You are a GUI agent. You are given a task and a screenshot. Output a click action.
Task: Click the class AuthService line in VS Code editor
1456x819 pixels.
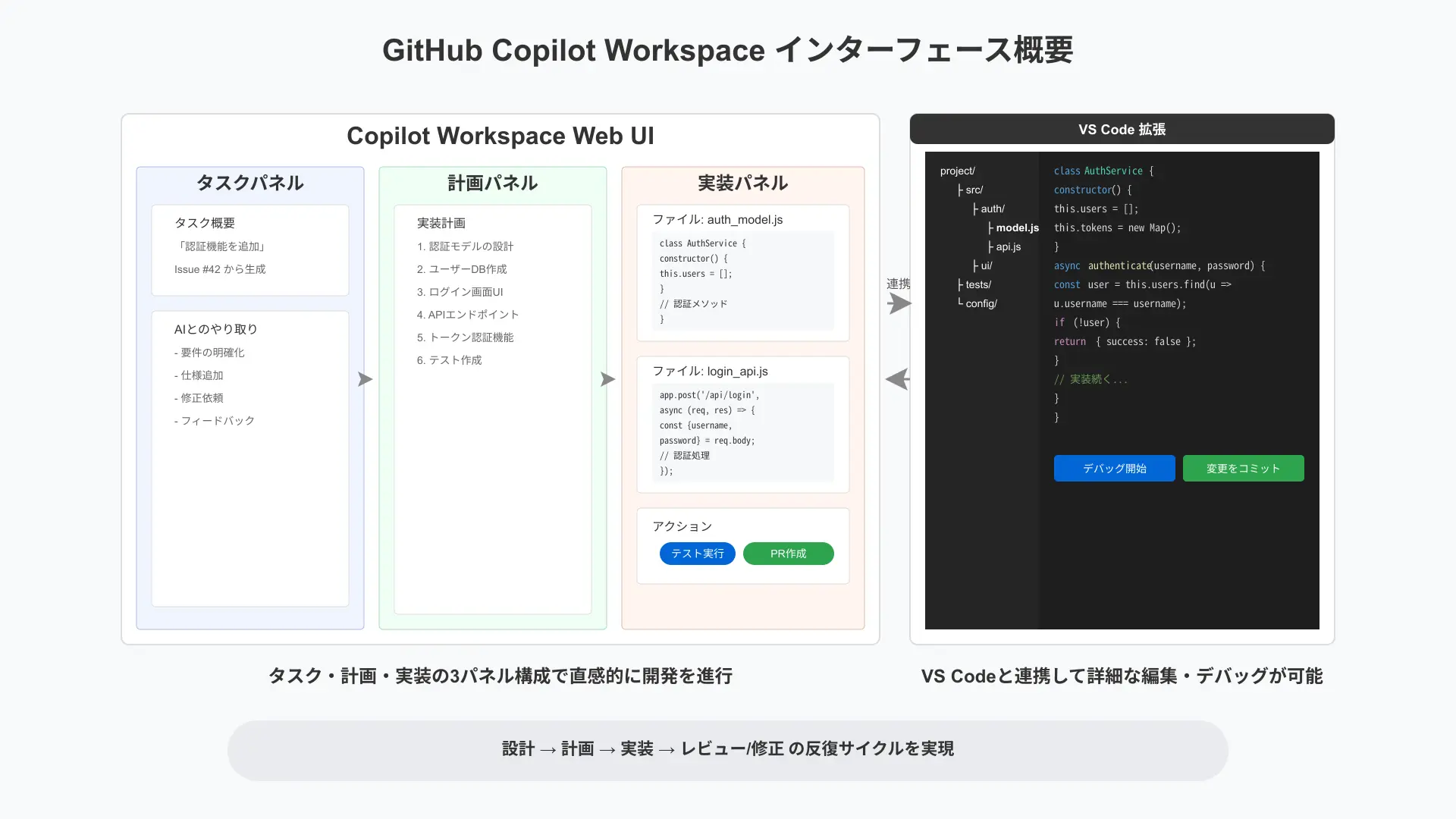(1103, 171)
